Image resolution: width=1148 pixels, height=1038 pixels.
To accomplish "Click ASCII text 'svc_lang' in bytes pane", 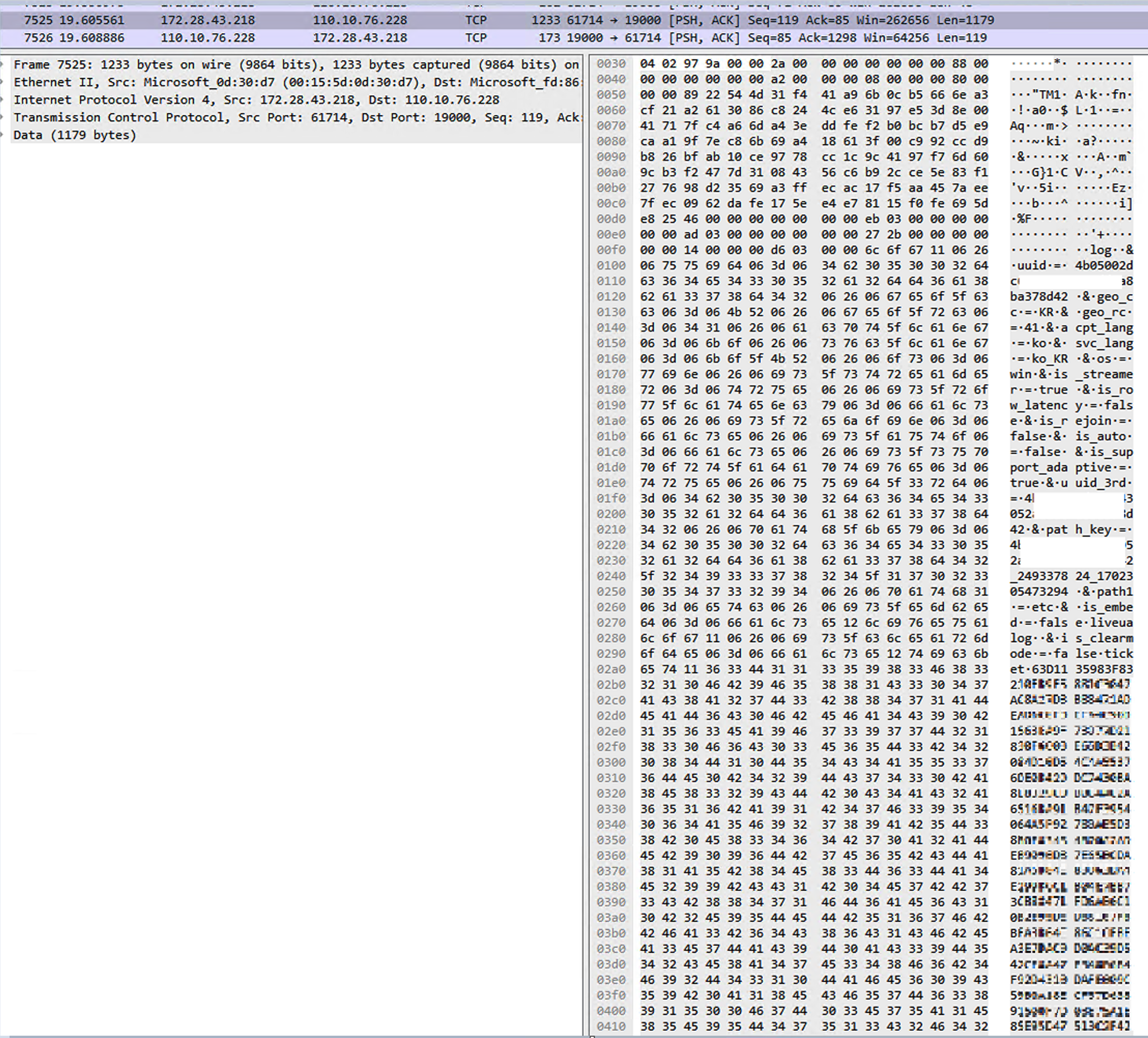I will point(1103,343).
